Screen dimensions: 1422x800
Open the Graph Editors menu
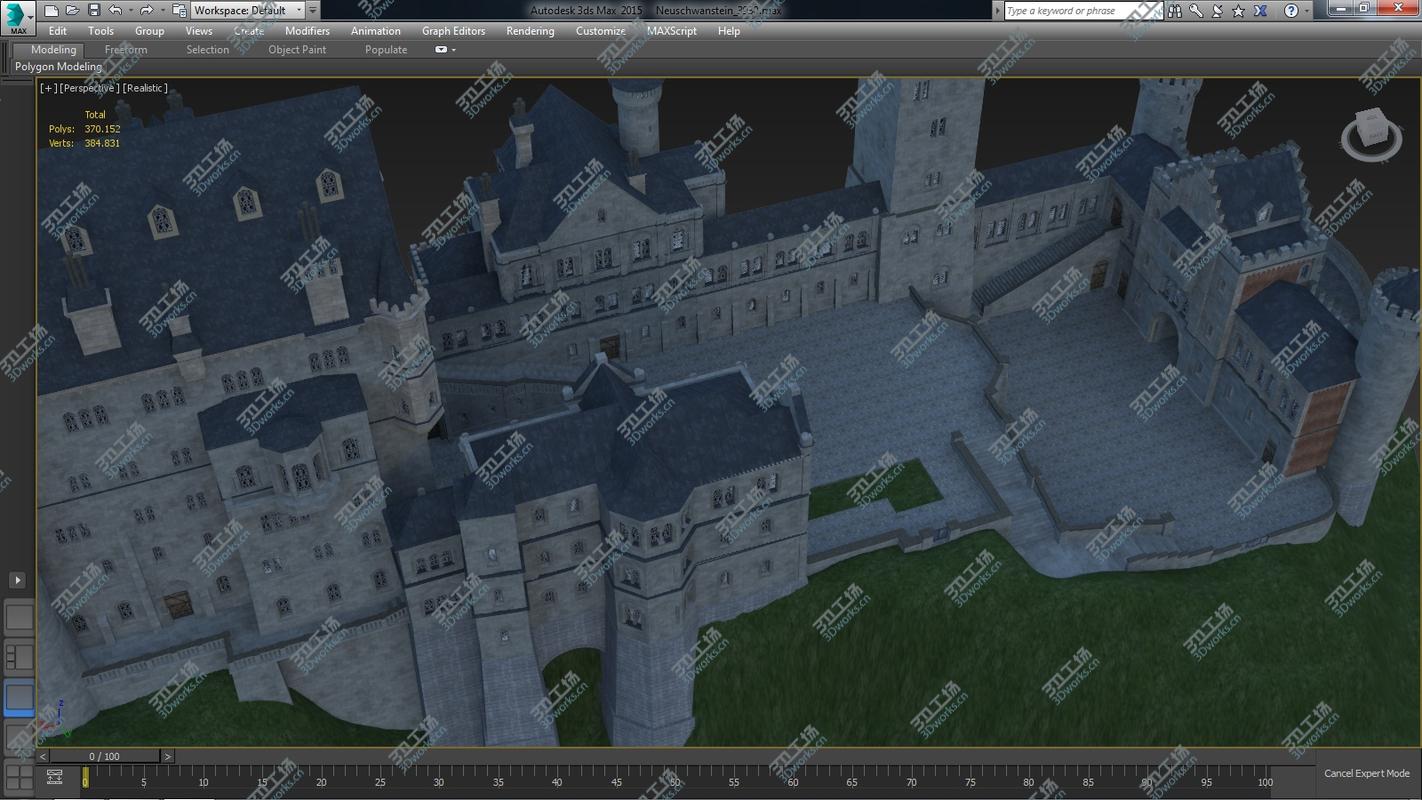coord(454,31)
